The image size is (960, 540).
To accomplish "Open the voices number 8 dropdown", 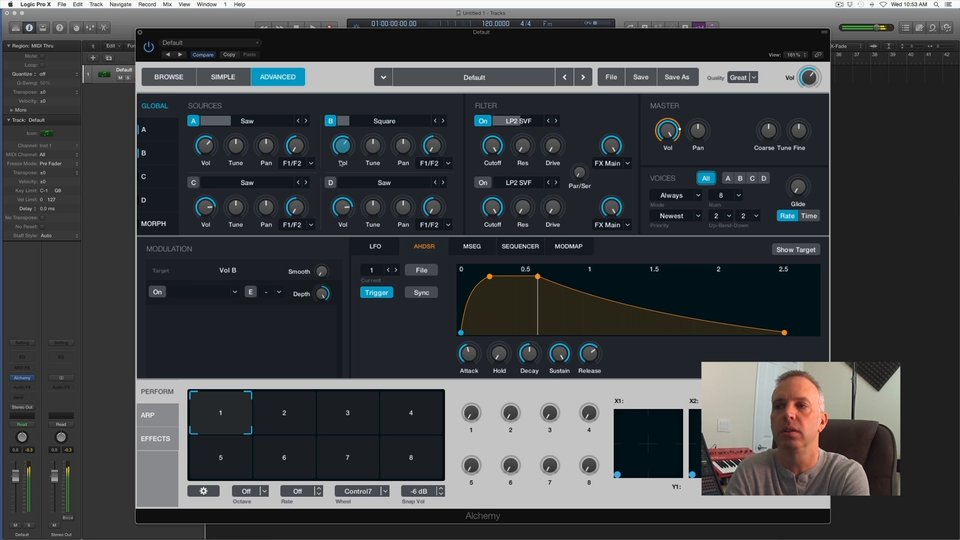I will click(x=726, y=195).
